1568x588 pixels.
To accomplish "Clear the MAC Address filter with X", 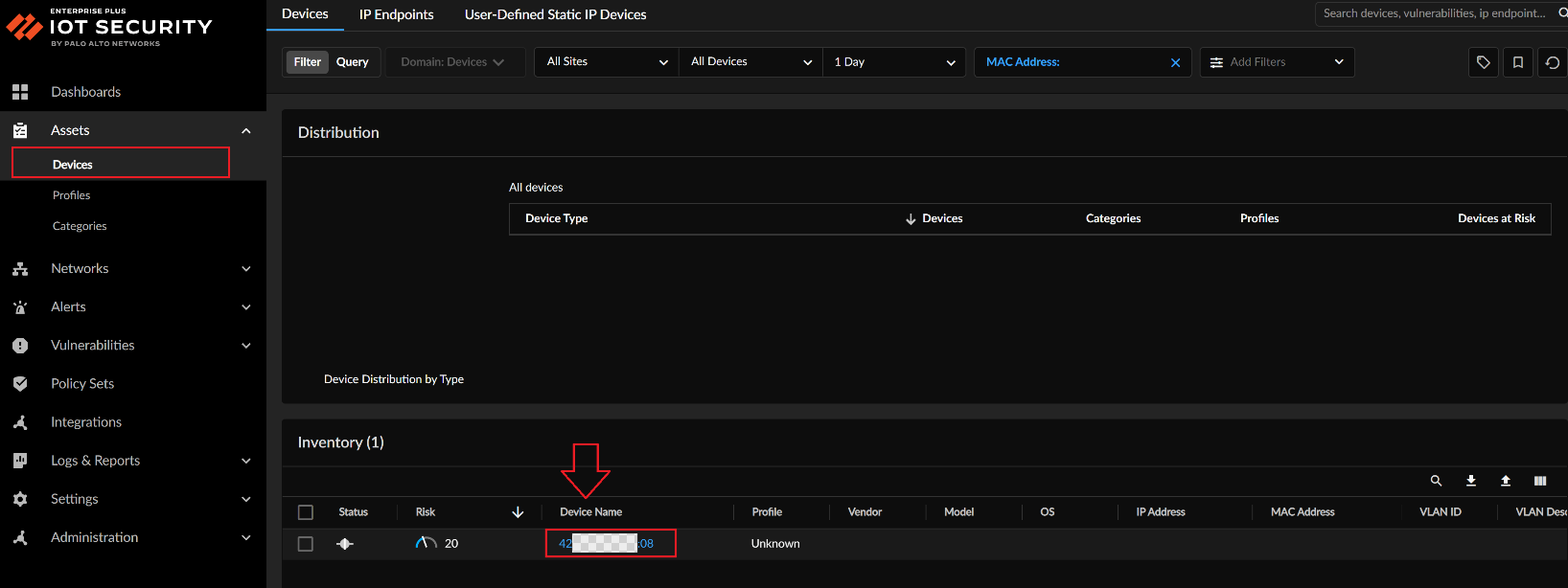I will 1175,62.
